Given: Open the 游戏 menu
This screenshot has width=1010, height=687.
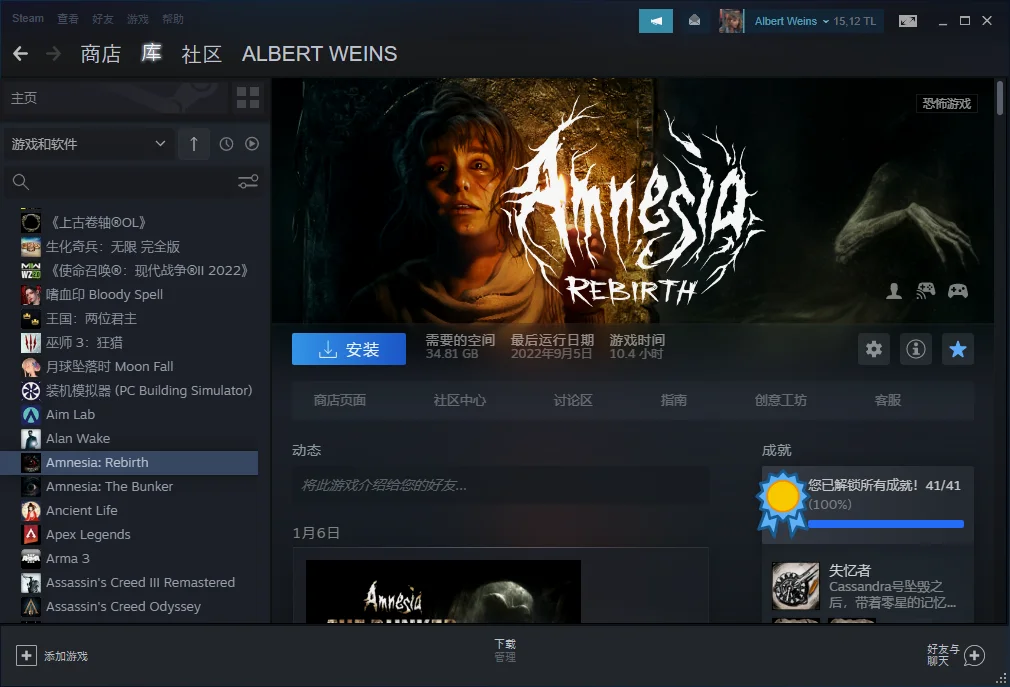Looking at the screenshot, I should [138, 19].
